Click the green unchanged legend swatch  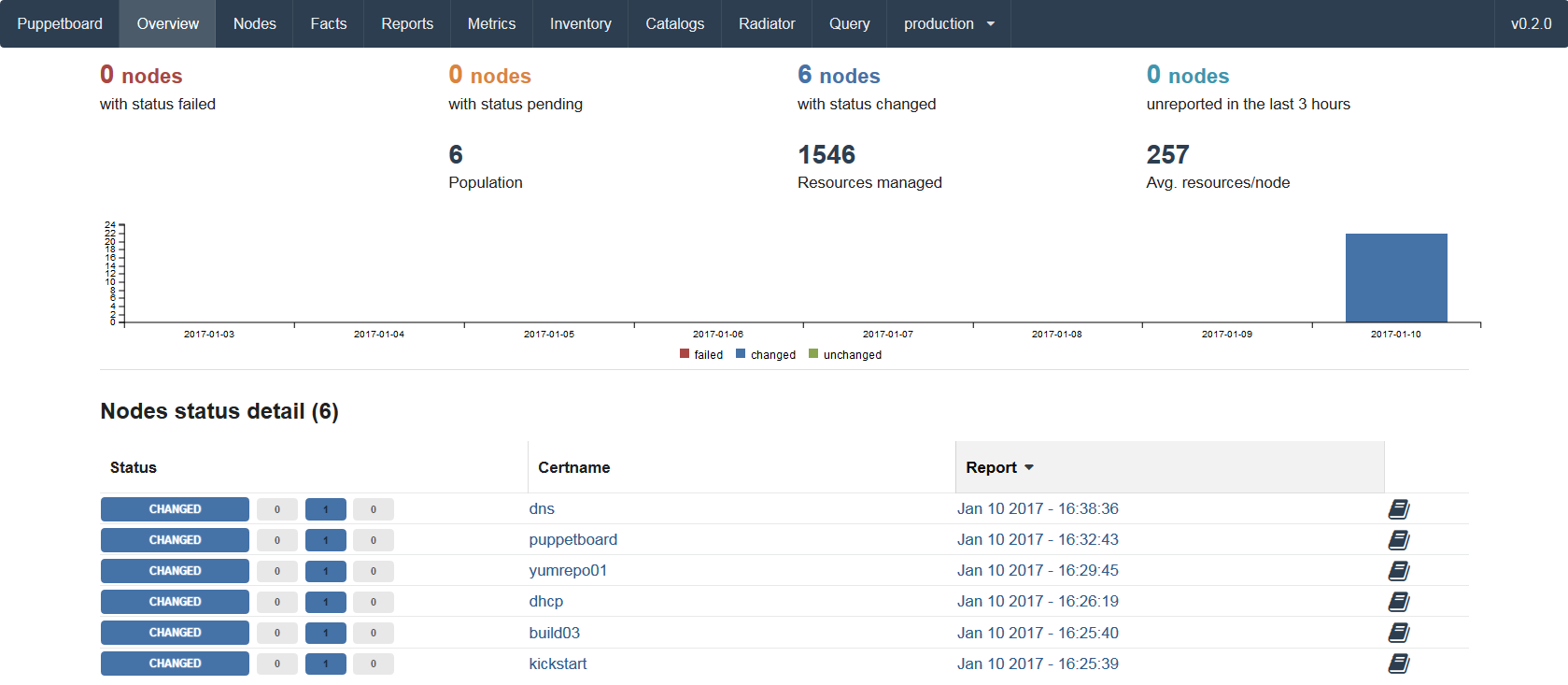pos(813,354)
